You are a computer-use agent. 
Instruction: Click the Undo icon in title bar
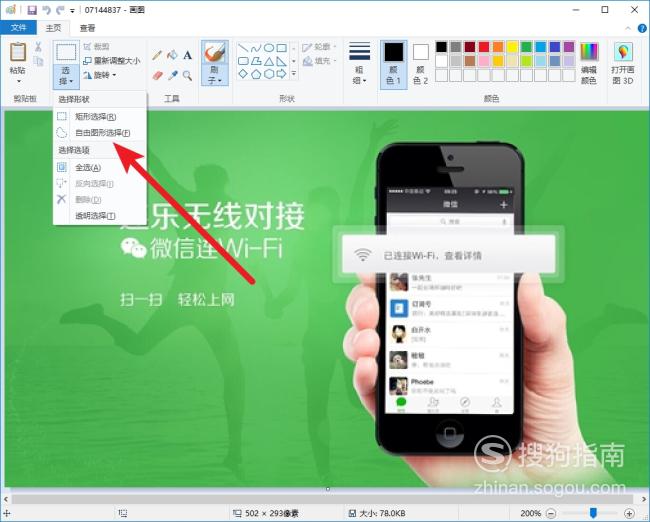pos(46,10)
